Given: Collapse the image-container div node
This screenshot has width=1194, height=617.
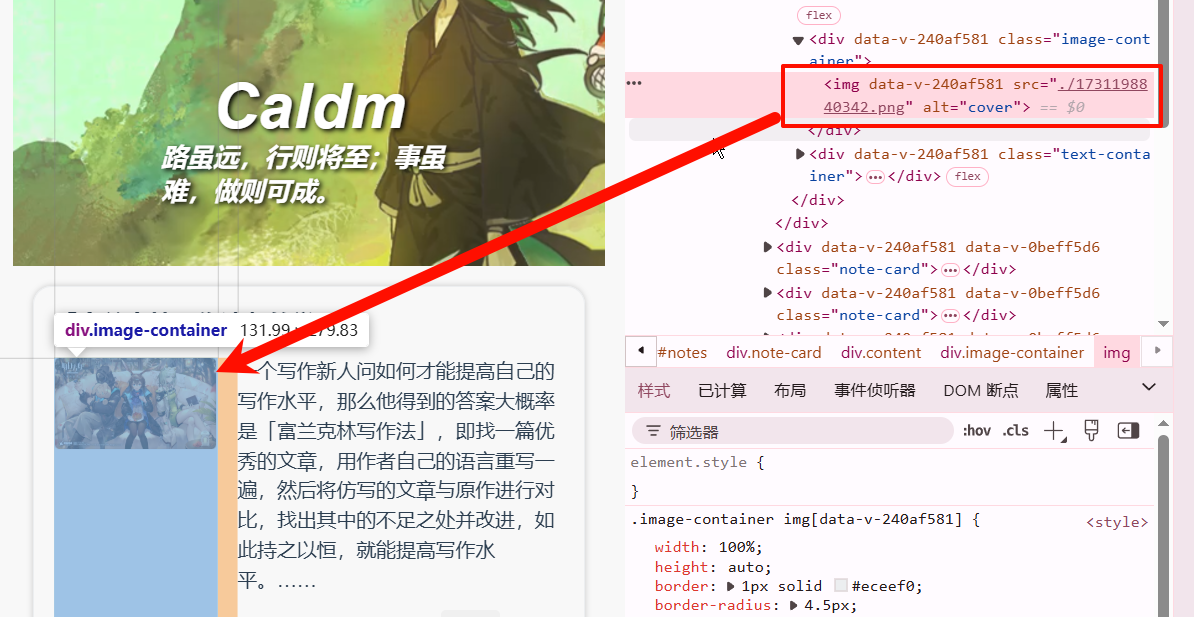Looking at the screenshot, I should (x=798, y=40).
